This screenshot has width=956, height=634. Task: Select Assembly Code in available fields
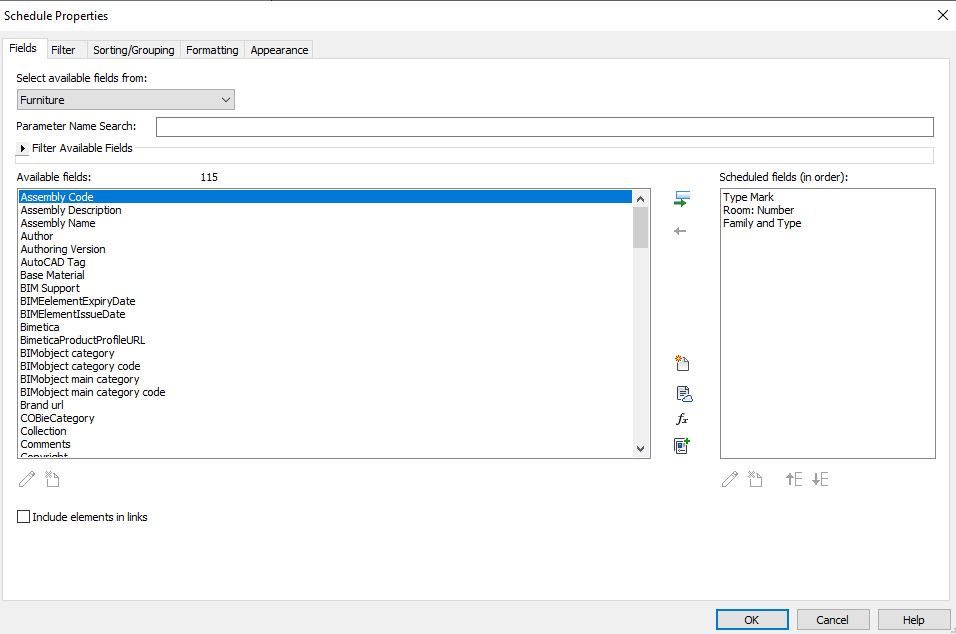click(x=326, y=197)
